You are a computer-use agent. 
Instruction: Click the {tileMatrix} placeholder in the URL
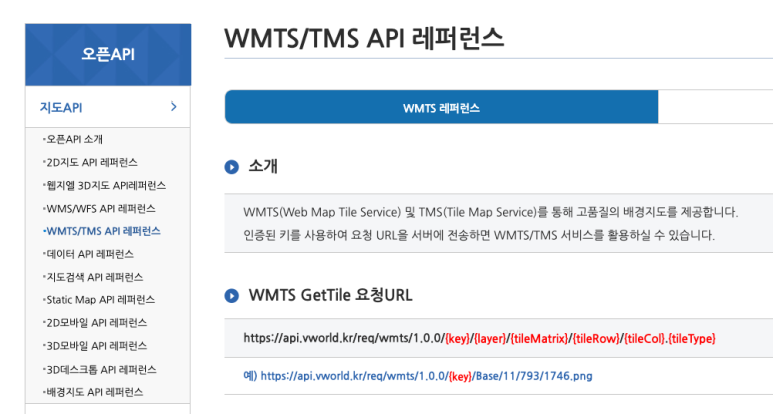[x=539, y=339]
